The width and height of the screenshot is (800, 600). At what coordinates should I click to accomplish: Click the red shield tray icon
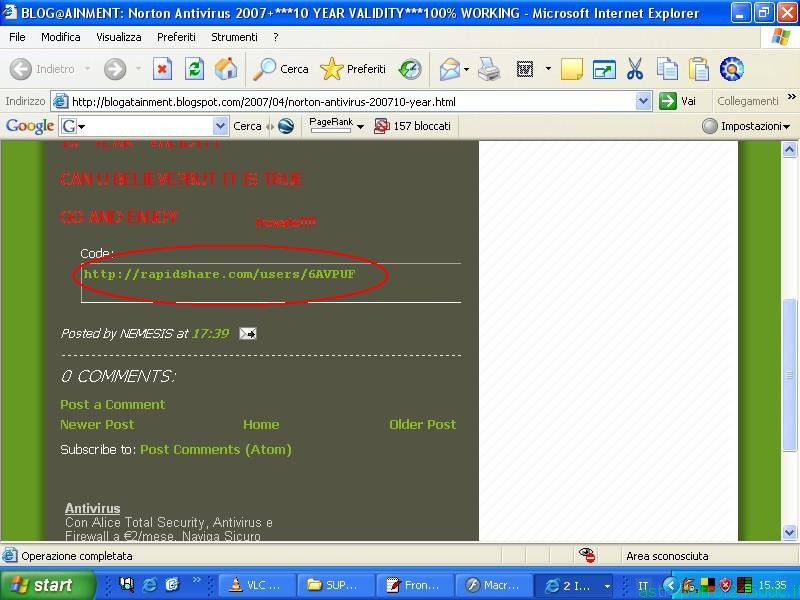coord(725,585)
